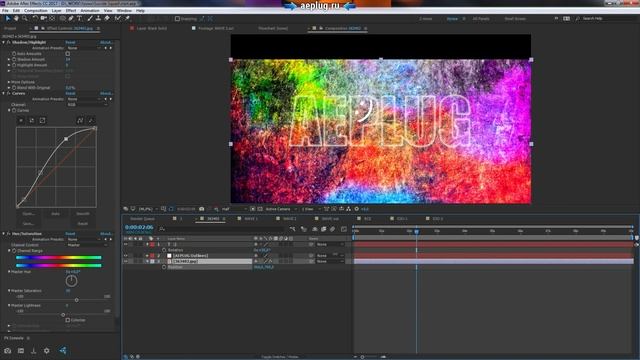Click the curves pencil draw icon
This screenshot has width=640, height=360.
(91, 120)
